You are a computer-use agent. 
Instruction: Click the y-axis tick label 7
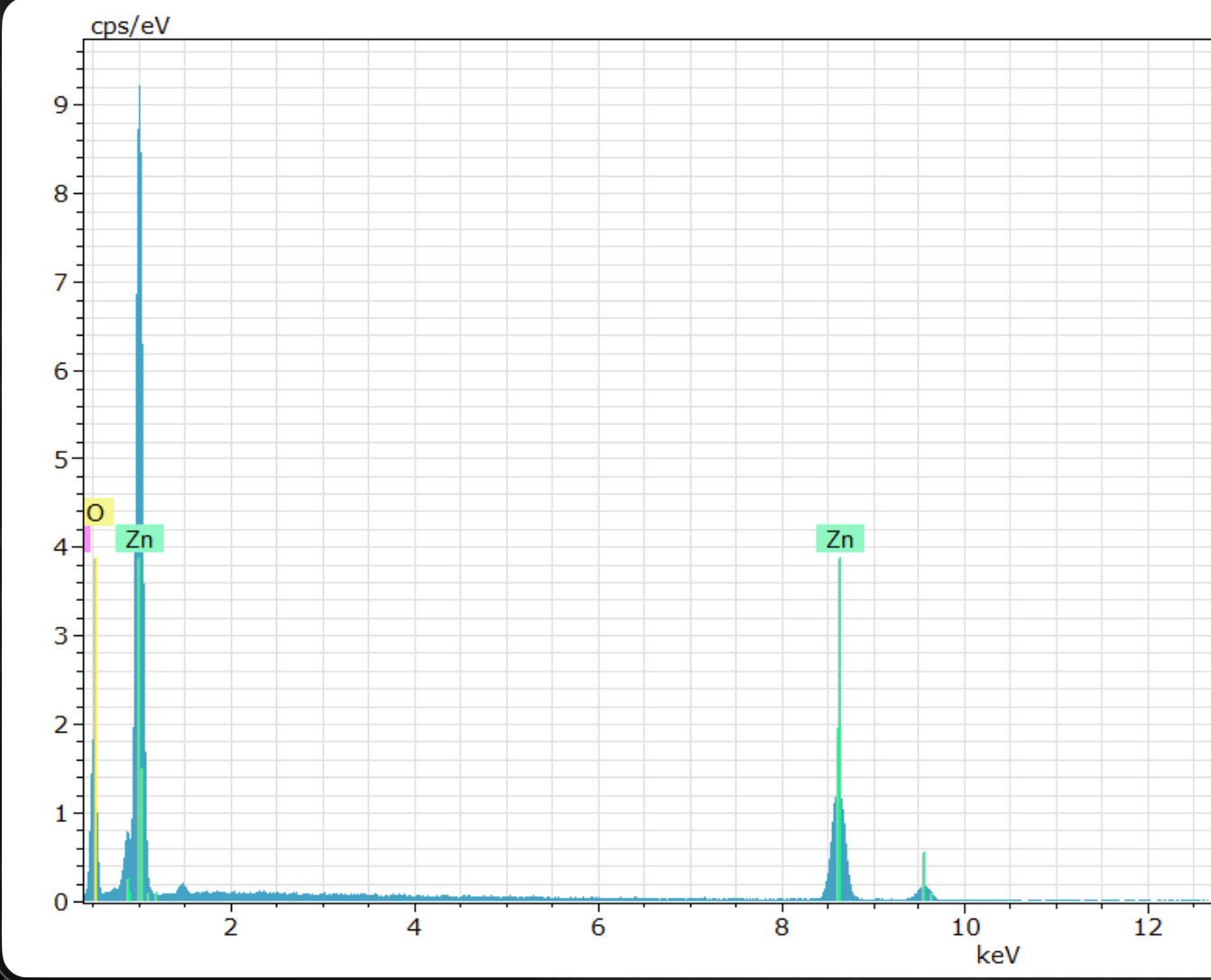pyautogui.click(x=60, y=282)
